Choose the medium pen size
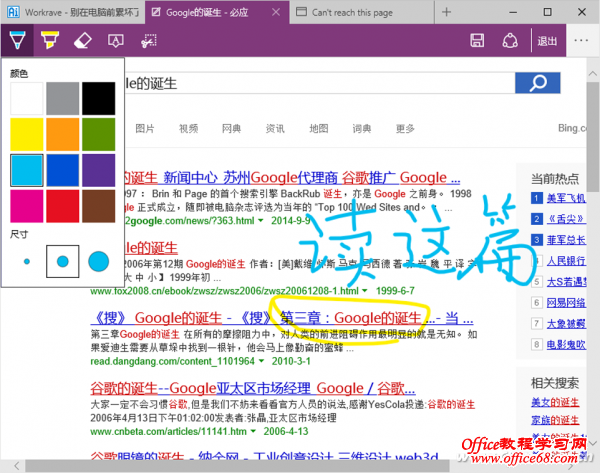600x473 pixels. [x=62, y=261]
